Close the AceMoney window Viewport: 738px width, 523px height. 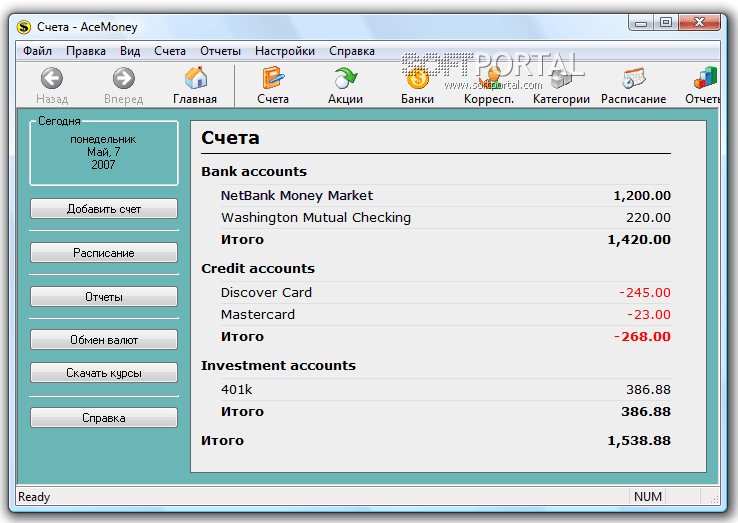pos(699,23)
